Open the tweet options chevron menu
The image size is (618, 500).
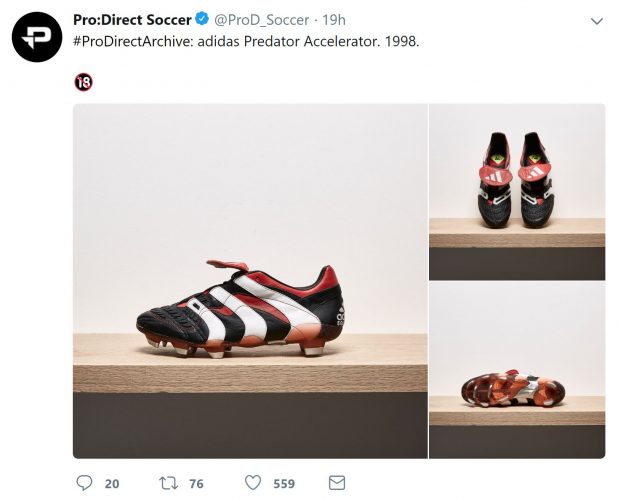597,21
